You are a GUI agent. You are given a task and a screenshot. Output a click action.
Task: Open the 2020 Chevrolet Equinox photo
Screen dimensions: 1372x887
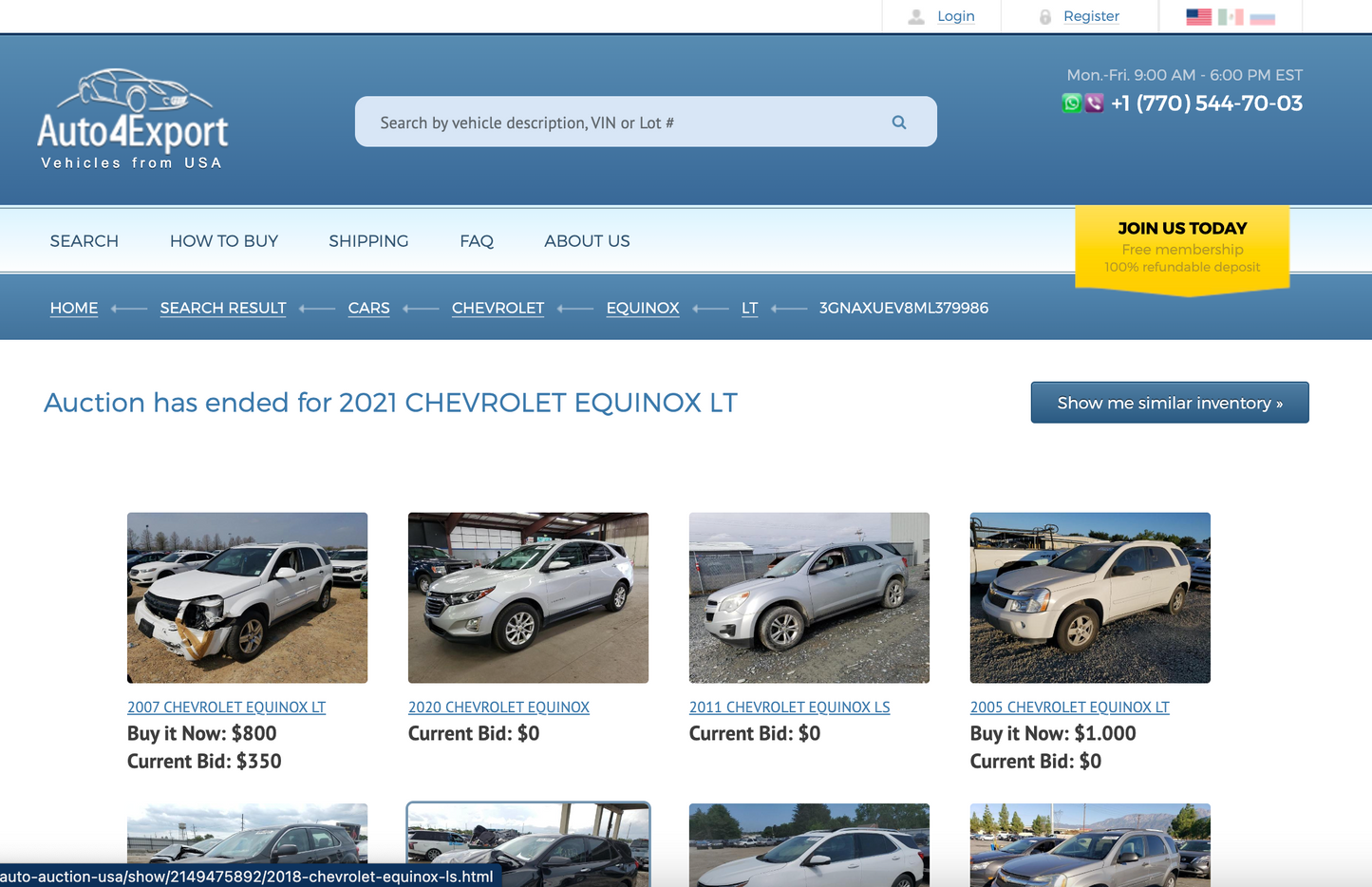528,597
